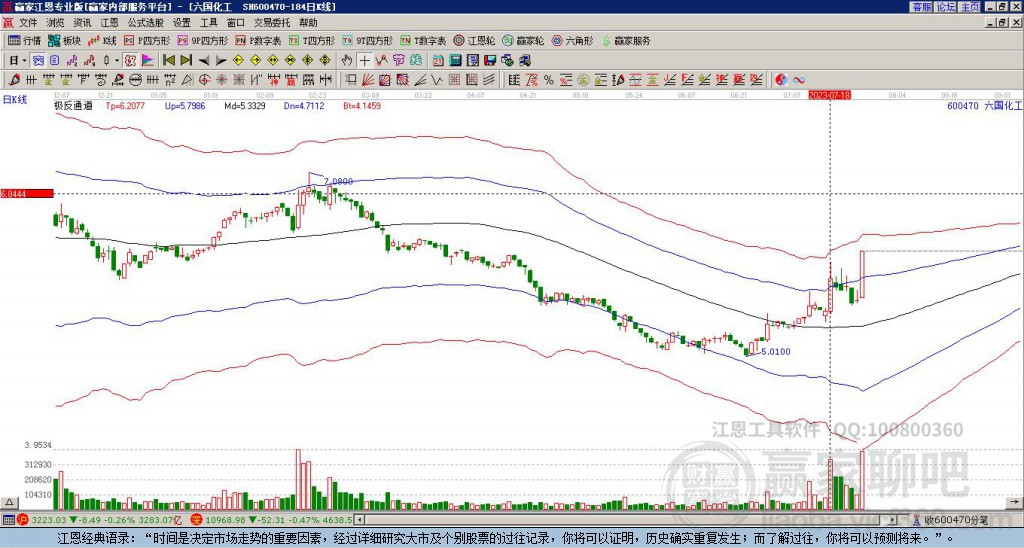This screenshot has height=548, width=1024.
Task: Select the red pencil drawing tool
Action: pos(13,80)
